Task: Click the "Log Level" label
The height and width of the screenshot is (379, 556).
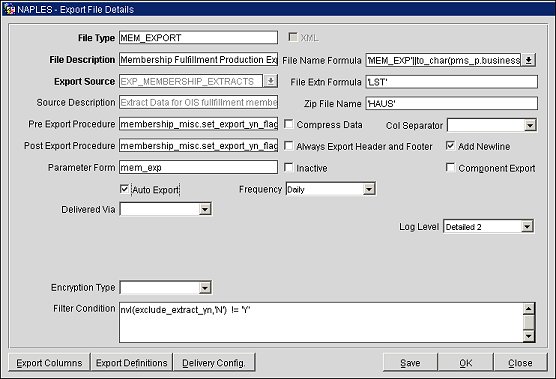Action: point(419,227)
